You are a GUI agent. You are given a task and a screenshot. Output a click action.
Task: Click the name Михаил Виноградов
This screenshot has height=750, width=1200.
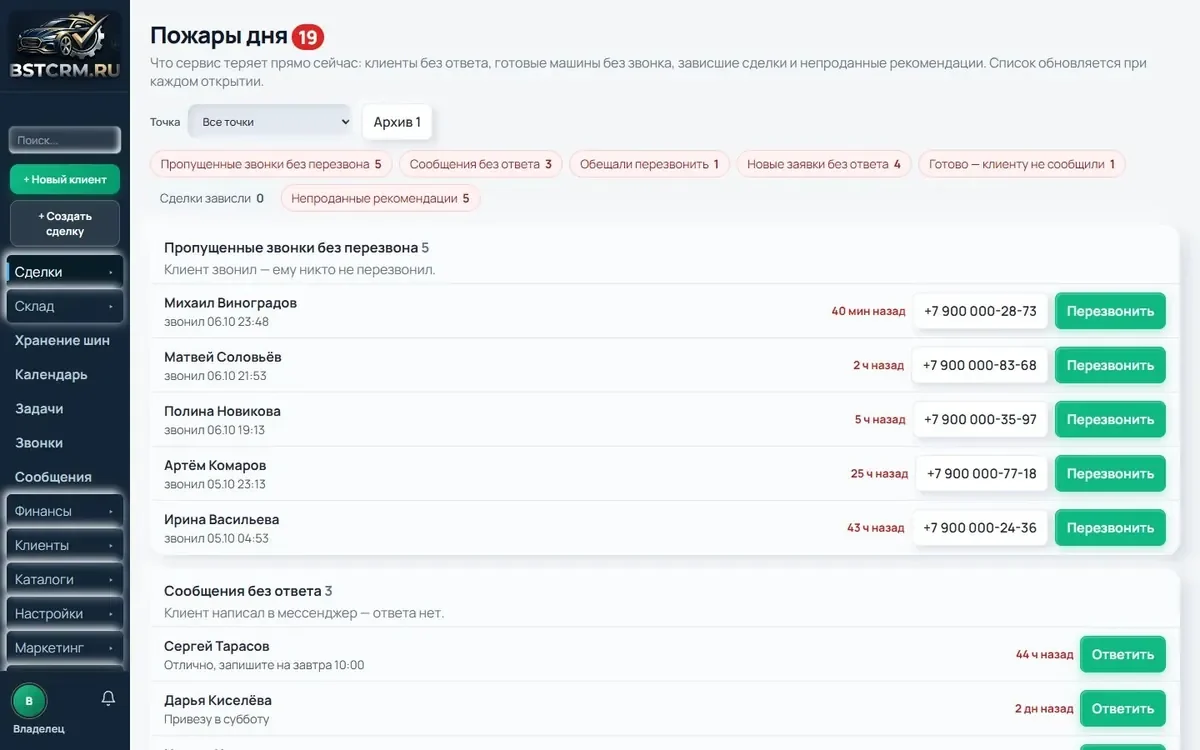pyautogui.click(x=230, y=303)
